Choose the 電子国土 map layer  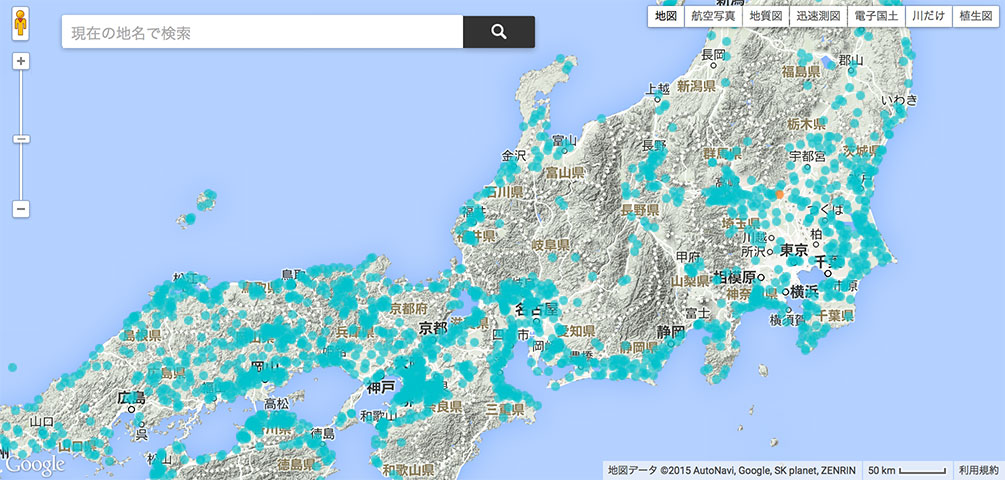tap(876, 16)
